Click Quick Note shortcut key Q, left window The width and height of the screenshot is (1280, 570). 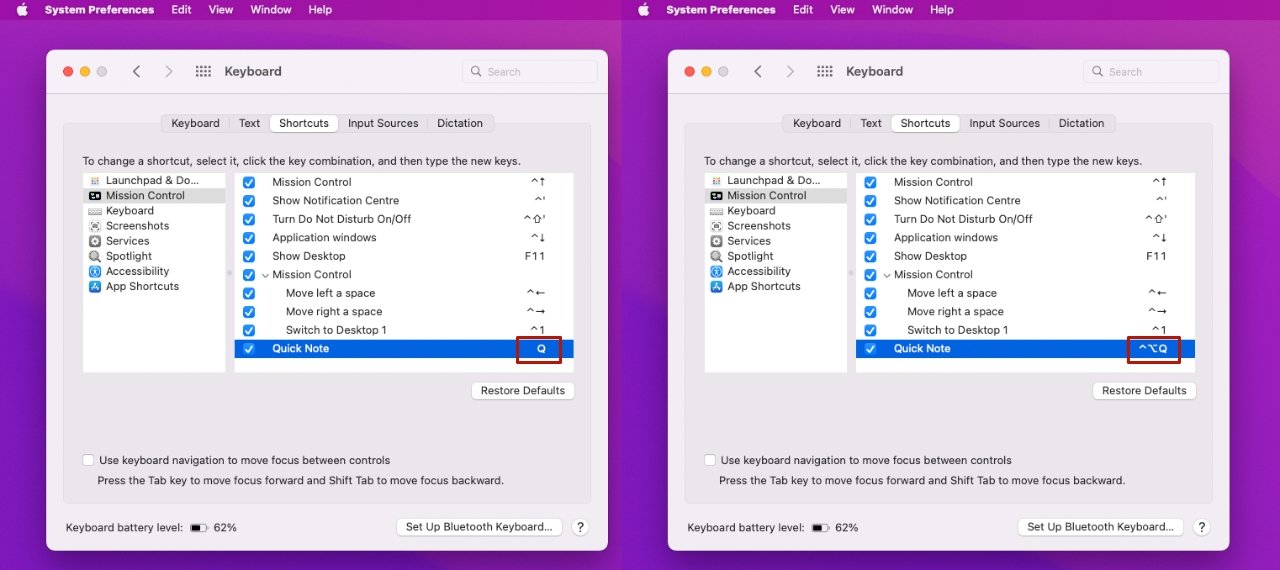pos(540,349)
